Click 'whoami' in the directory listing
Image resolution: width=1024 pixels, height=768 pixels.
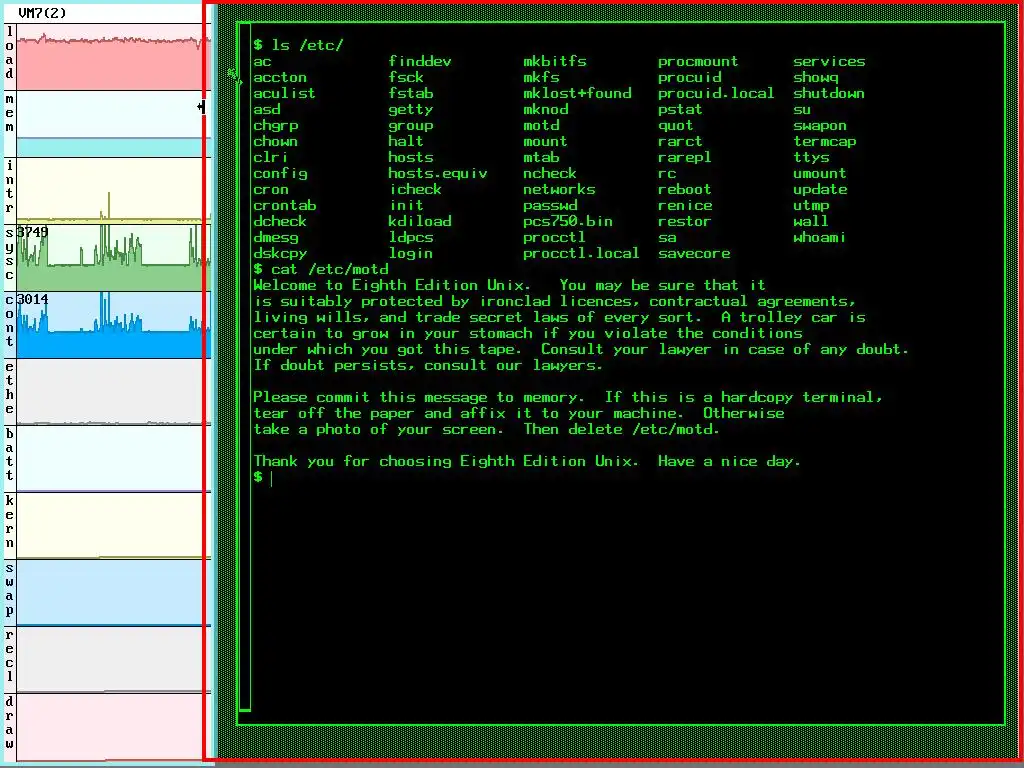pos(820,237)
